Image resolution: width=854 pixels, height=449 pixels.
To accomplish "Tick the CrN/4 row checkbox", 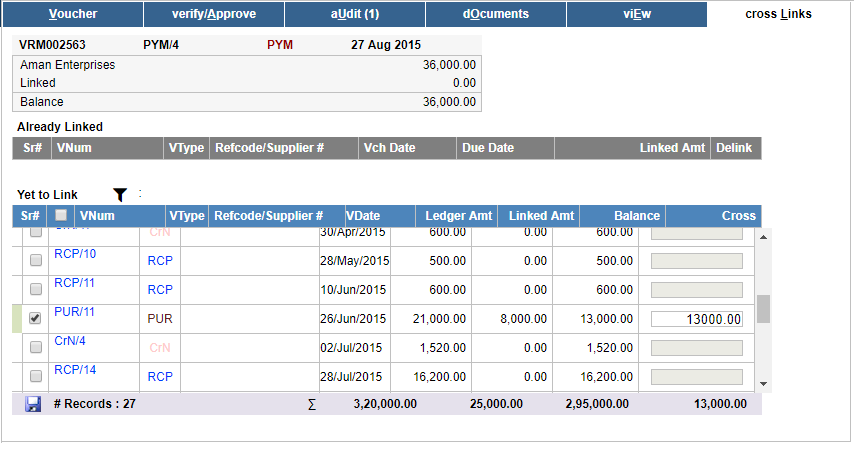I will click(x=35, y=347).
